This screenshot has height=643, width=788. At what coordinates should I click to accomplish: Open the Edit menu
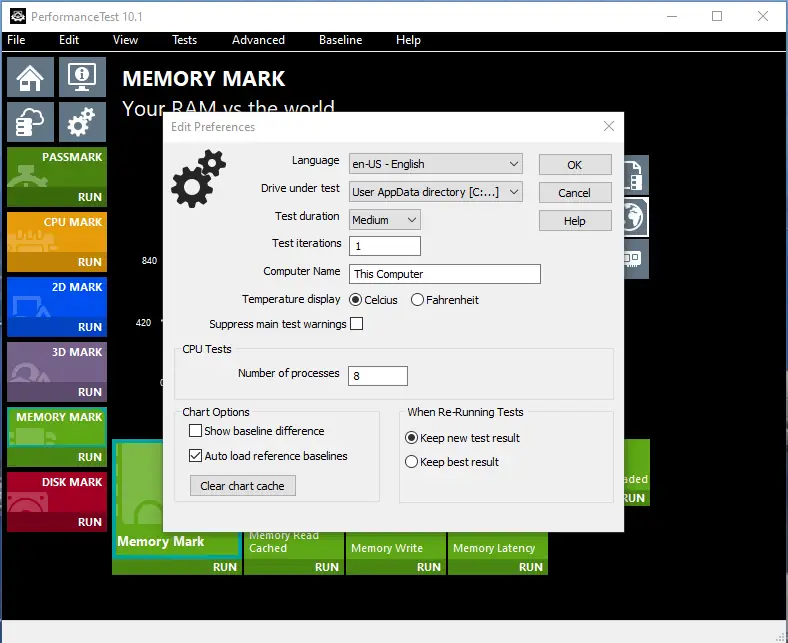pyautogui.click(x=69, y=40)
